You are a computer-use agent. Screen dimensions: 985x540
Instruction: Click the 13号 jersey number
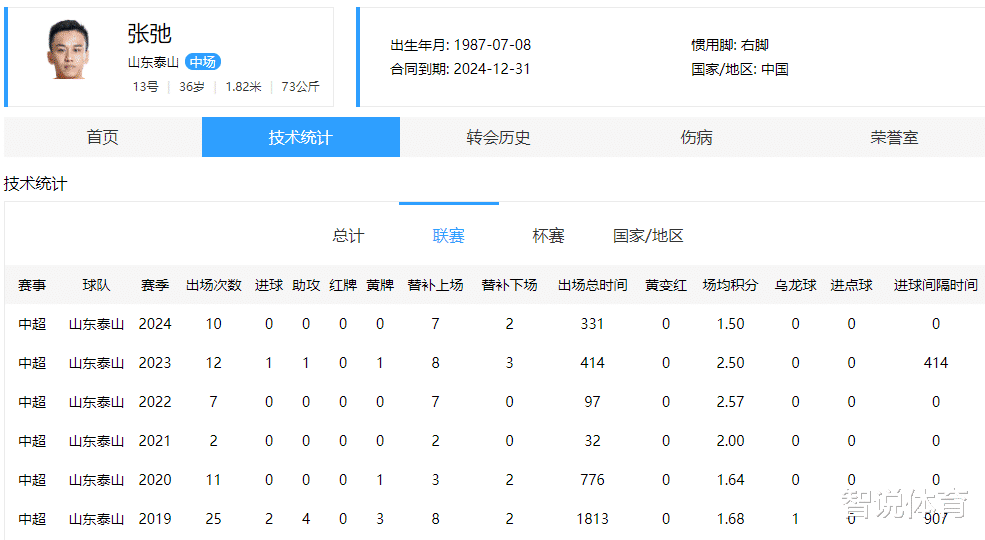point(146,87)
